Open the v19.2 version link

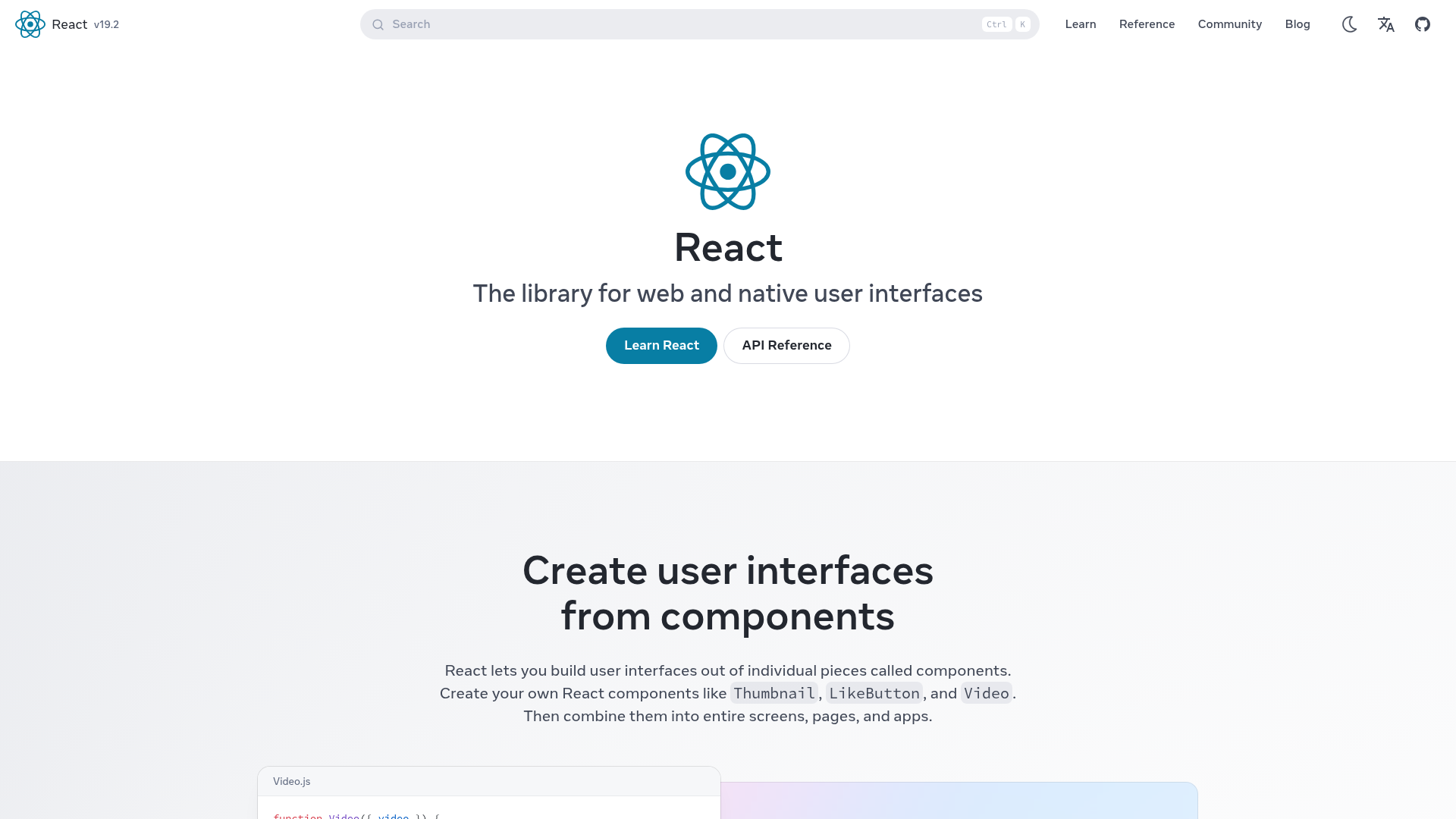pos(105,24)
